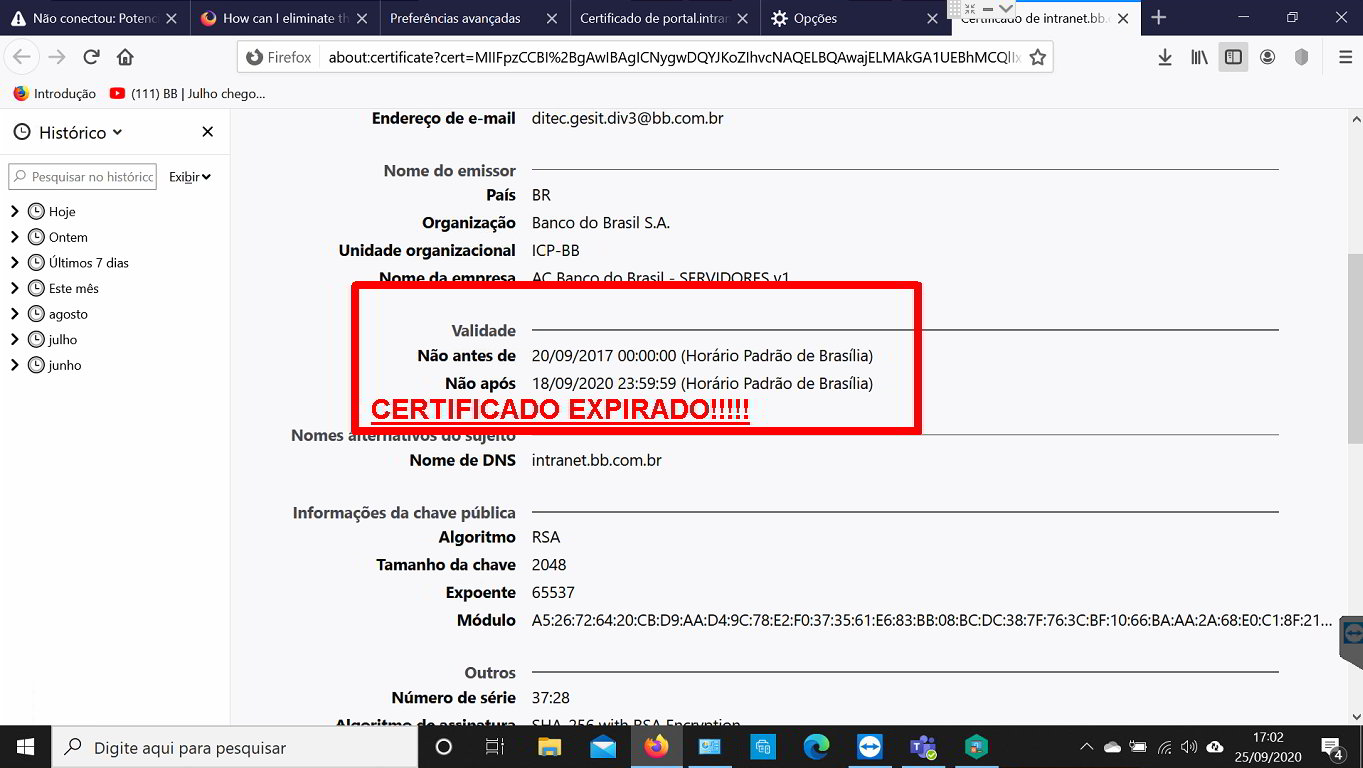The image size is (1363, 768).
Task: Close the History sidebar
Action: [208, 132]
